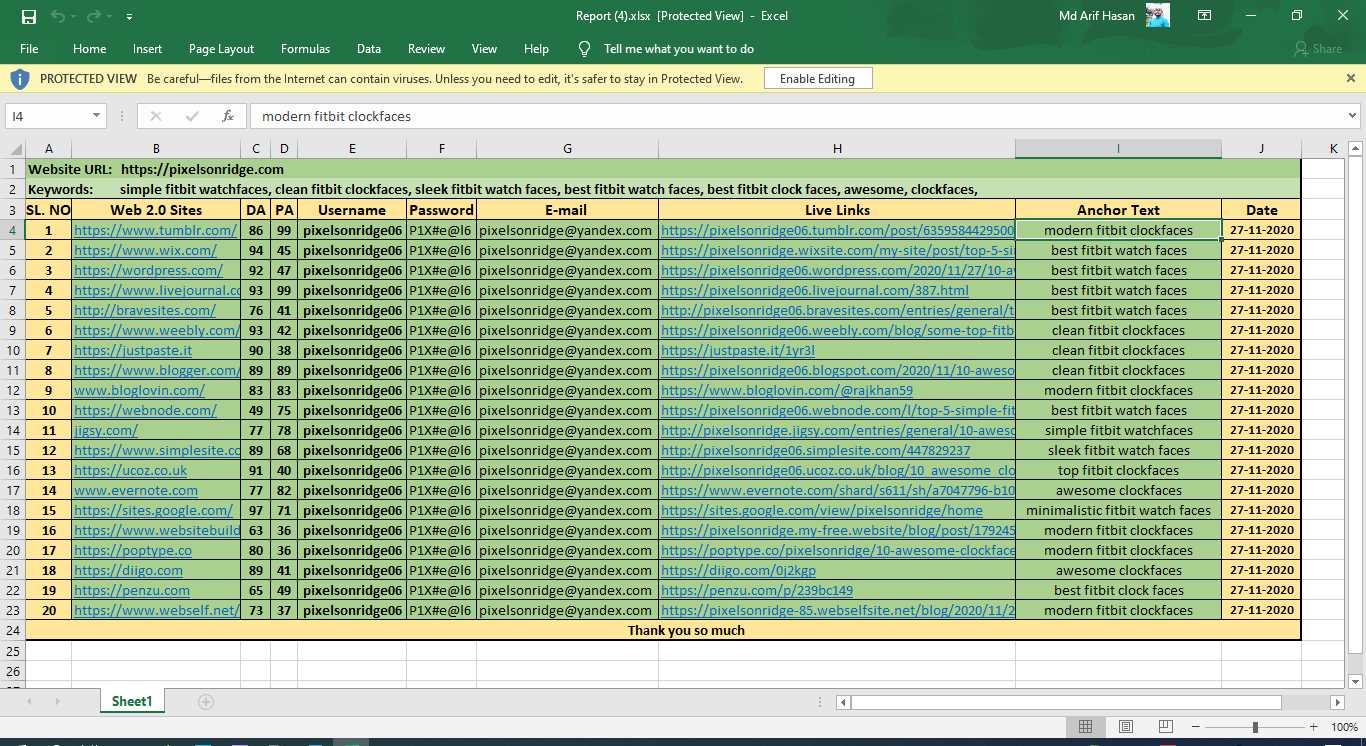Open the File menu
The width and height of the screenshot is (1366, 746).
click(29, 49)
